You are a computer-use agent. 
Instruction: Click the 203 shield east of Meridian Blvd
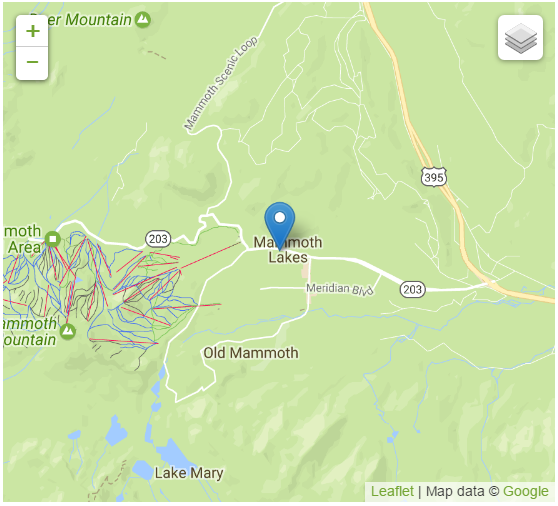pyautogui.click(x=412, y=289)
